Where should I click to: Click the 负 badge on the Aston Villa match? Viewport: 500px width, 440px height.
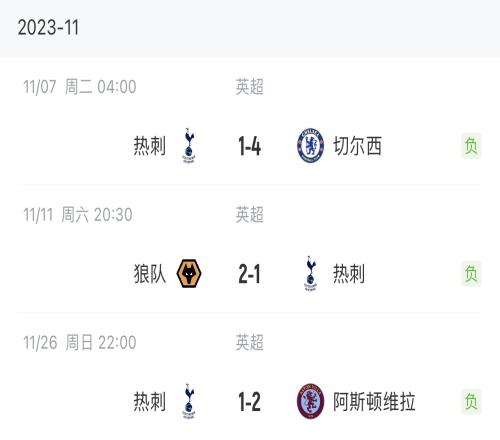tap(471, 401)
